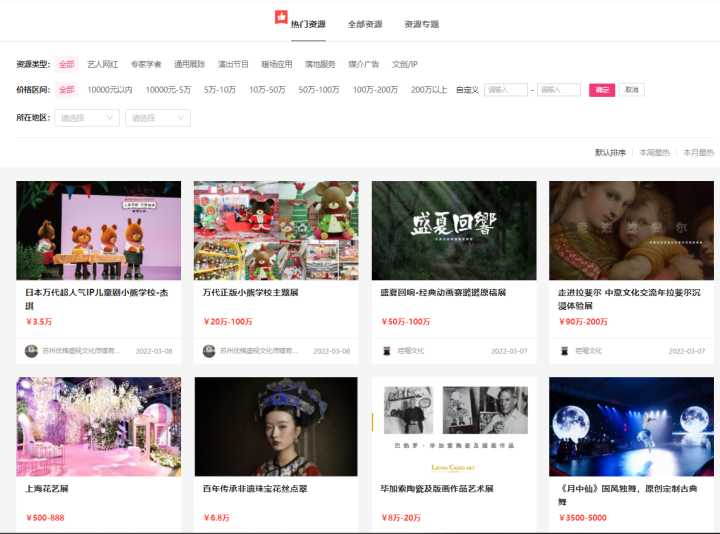Click price text ¥6.8万

point(217,517)
